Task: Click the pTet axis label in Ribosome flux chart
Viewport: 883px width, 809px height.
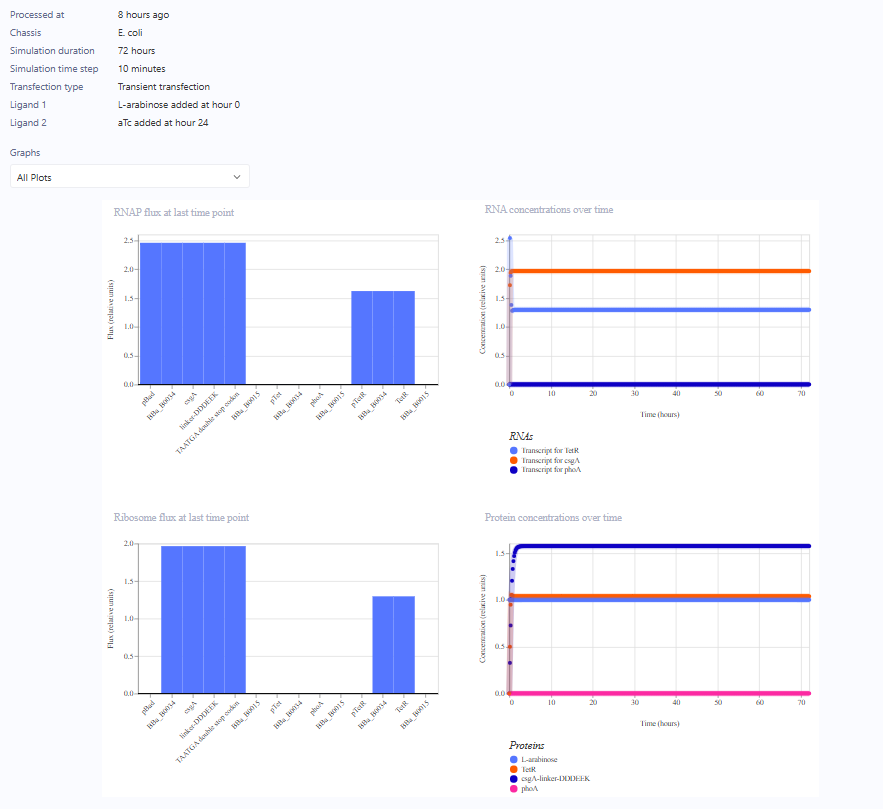Action: click(x=275, y=707)
